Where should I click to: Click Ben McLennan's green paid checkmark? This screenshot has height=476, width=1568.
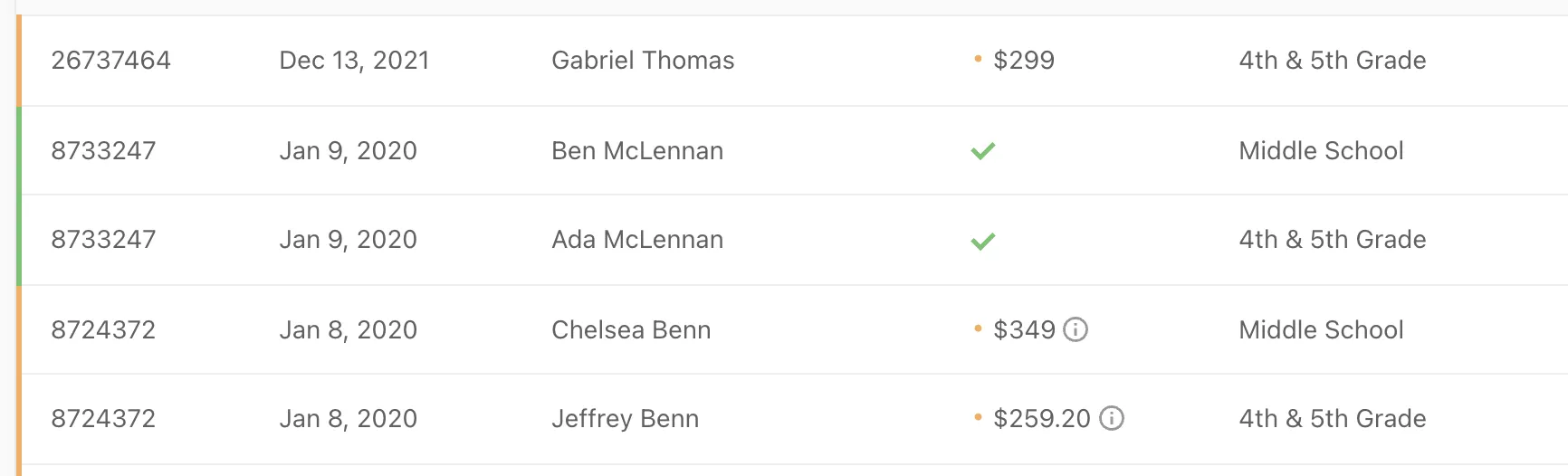point(983,151)
